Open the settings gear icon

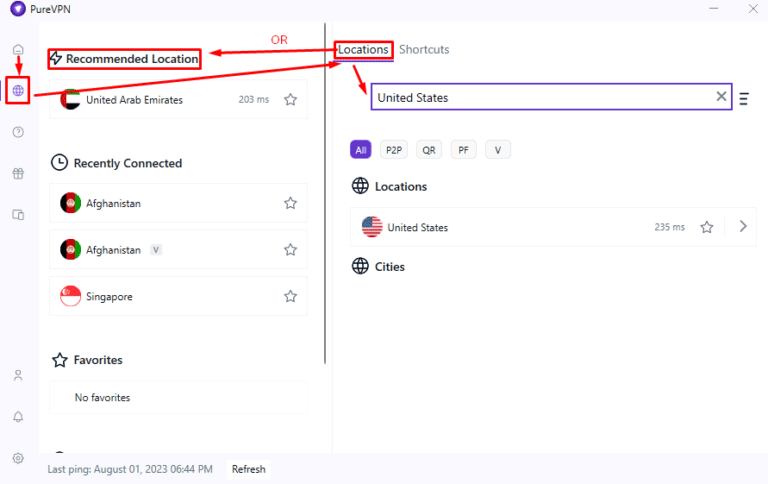click(18, 458)
